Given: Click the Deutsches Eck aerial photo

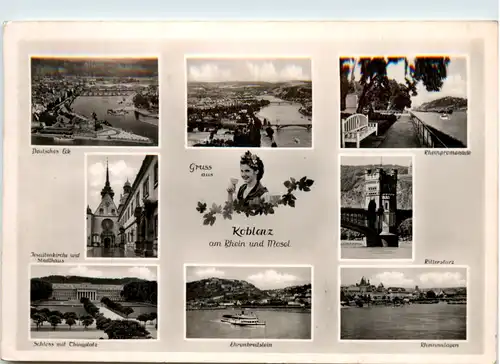Looking at the screenshot, I should click(x=95, y=101).
